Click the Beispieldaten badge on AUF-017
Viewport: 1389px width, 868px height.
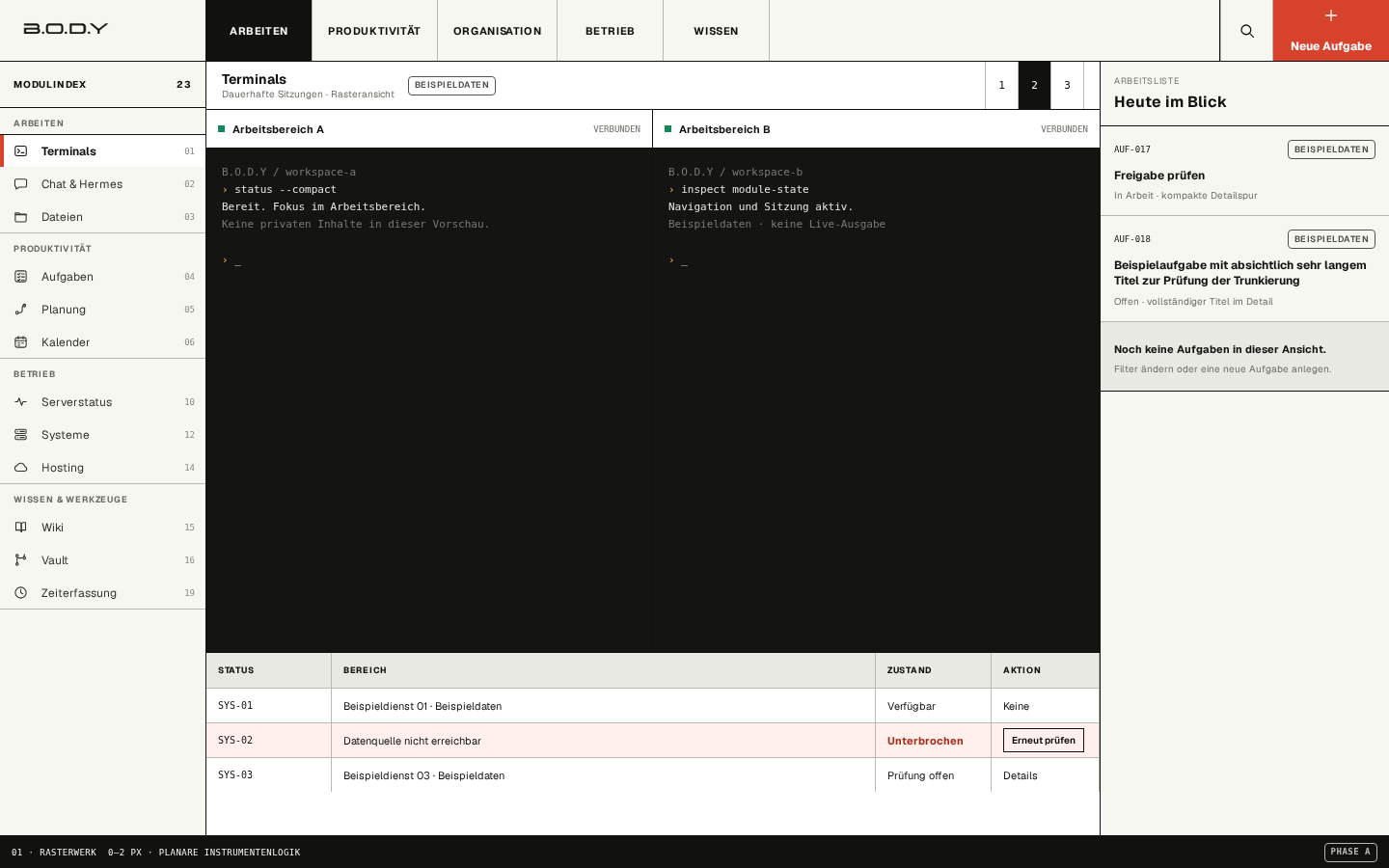(x=1331, y=149)
